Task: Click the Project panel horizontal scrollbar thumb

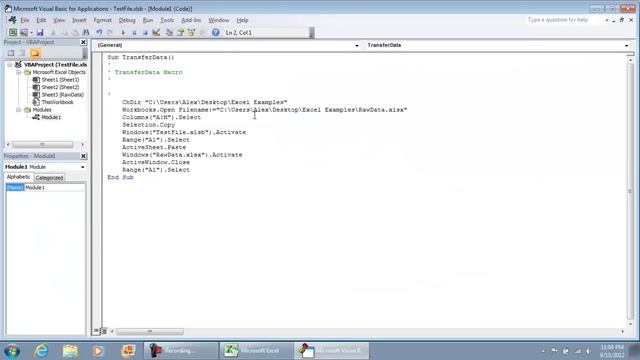Action: pos(42,144)
